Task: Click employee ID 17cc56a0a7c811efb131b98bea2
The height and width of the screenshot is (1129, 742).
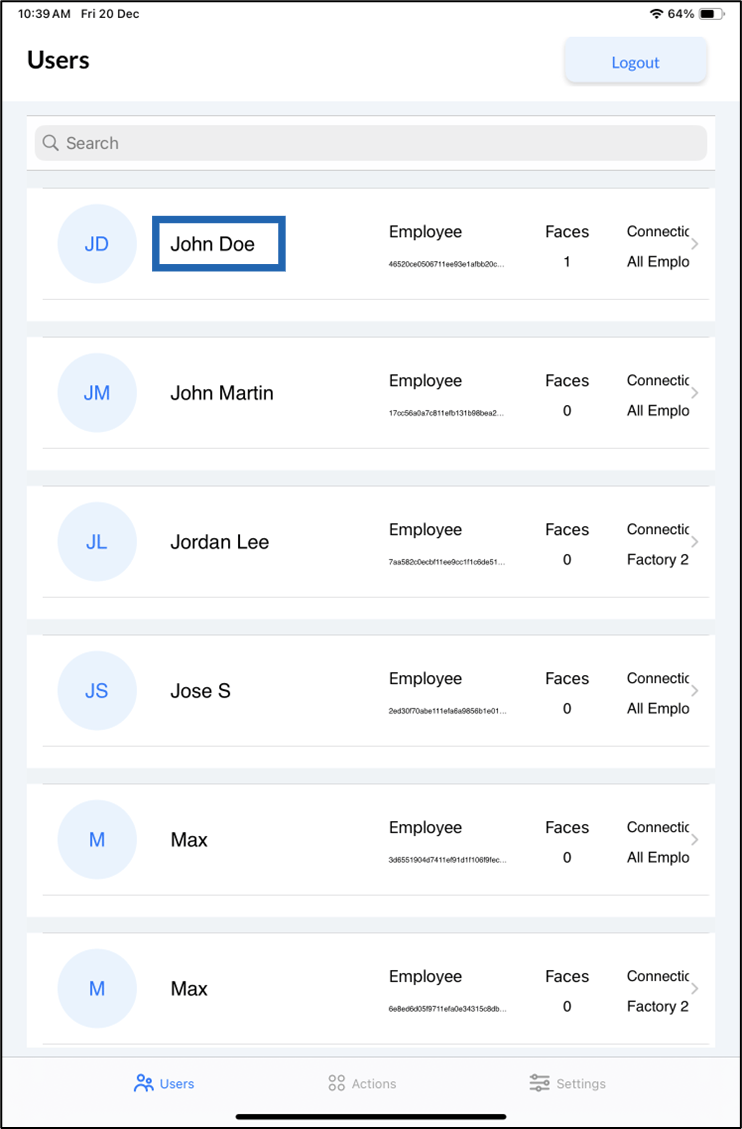Action: 447,413
